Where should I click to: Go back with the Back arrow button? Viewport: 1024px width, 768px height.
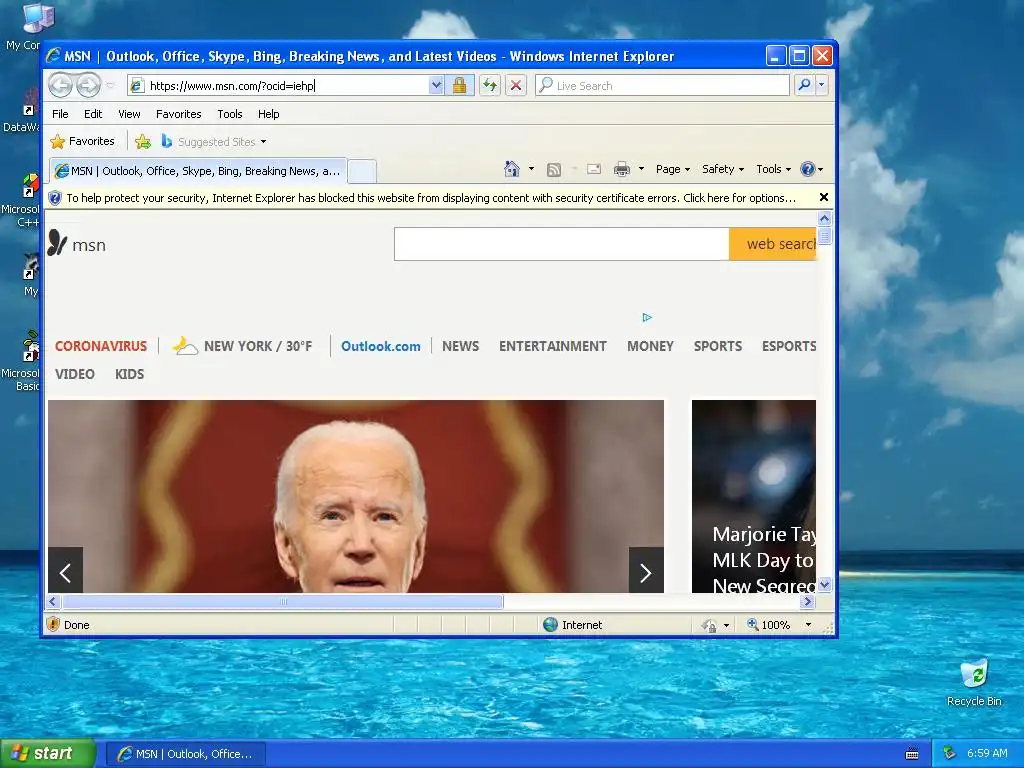[x=61, y=85]
